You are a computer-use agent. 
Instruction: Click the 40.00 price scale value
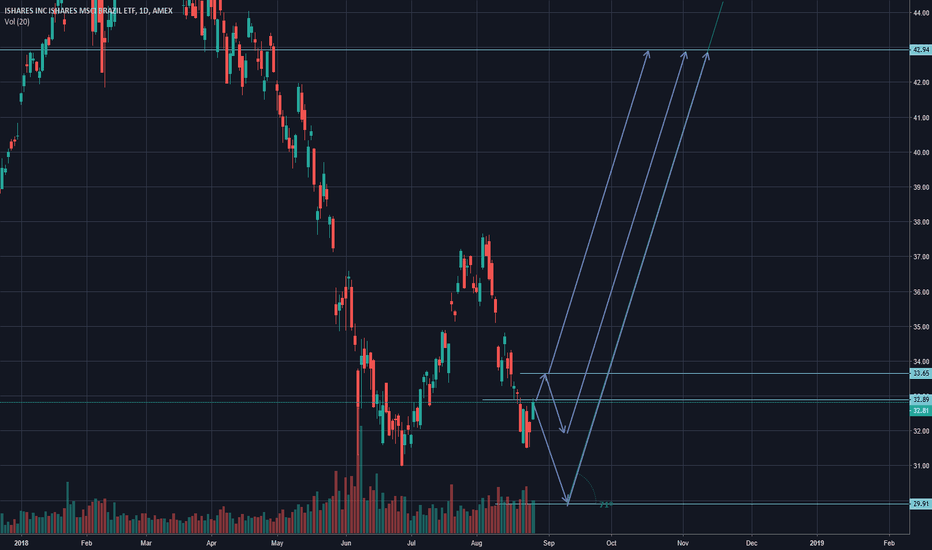tap(921, 153)
